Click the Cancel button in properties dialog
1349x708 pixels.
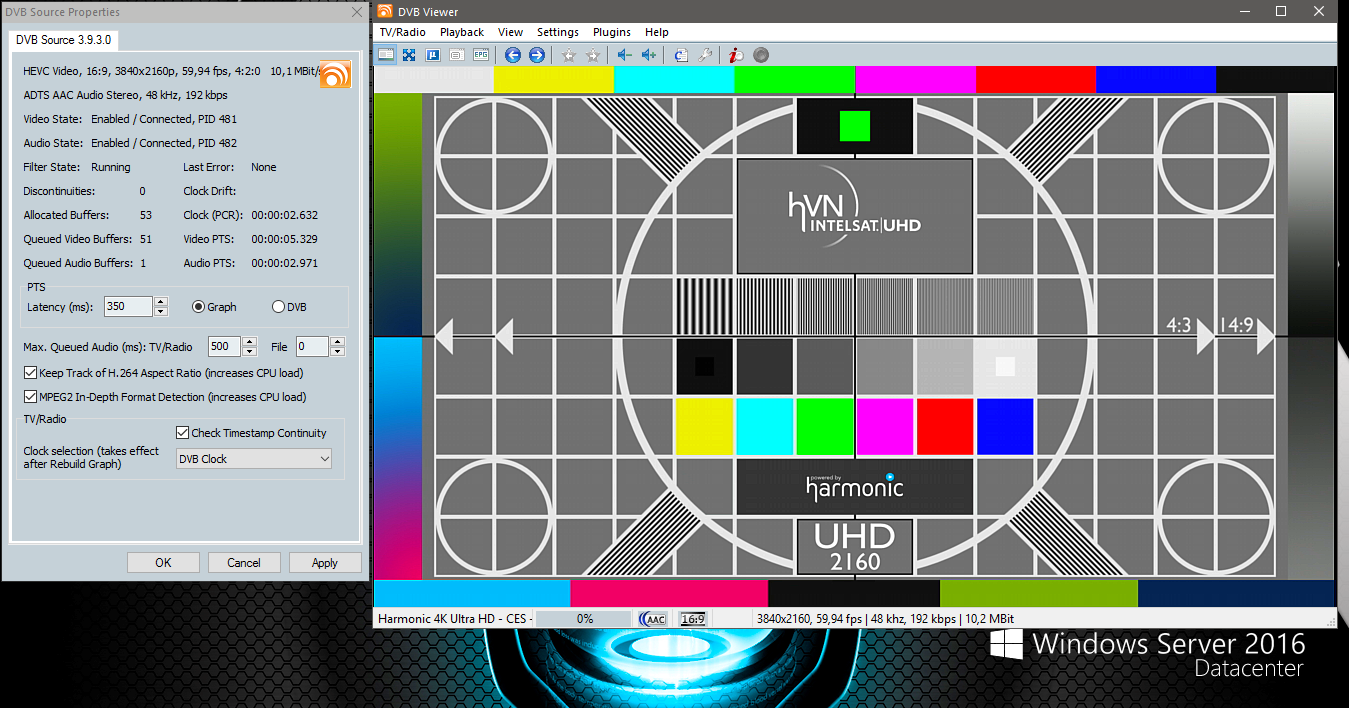click(x=244, y=563)
